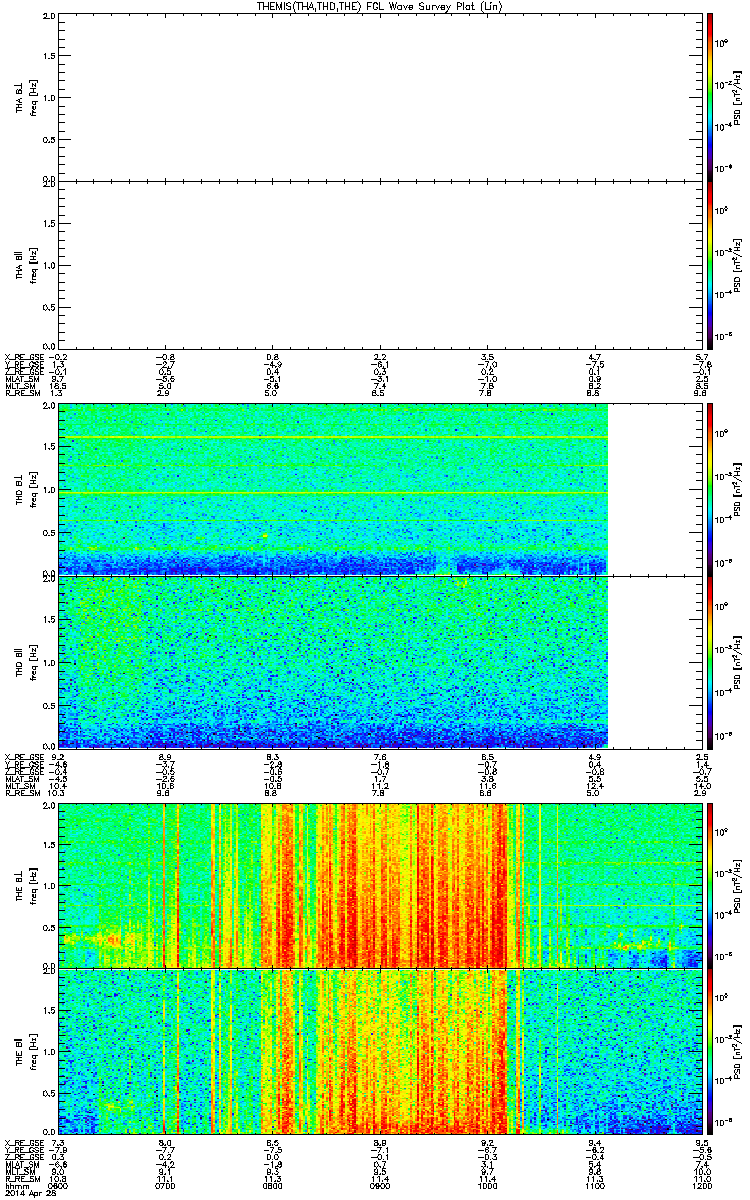Image resolution: width=750 pixels, height=1200 pixels.
Task: Click the "0600" time tick label
Action: (x=58, y=1186)
